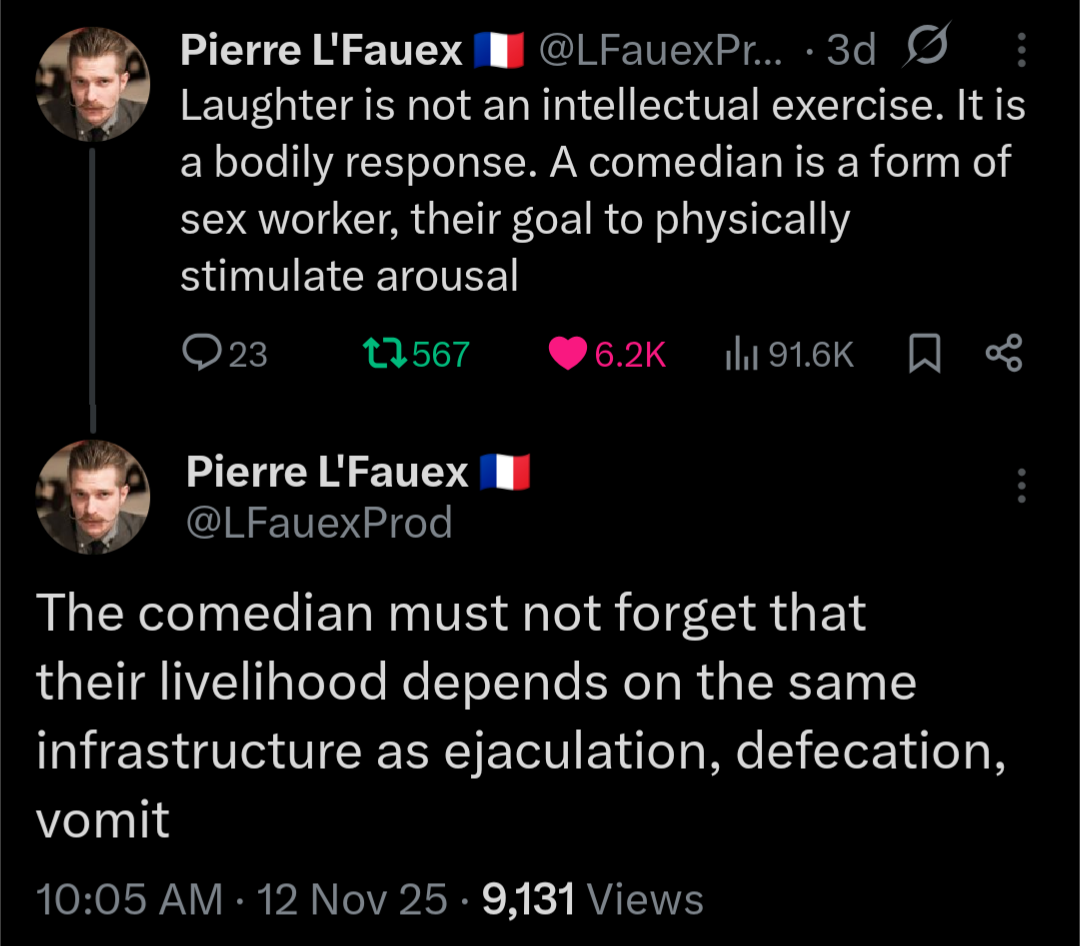Open the three-dot menu on second tweet
This screenshot has width=1080, height=946.
[x=1020, y=485]
